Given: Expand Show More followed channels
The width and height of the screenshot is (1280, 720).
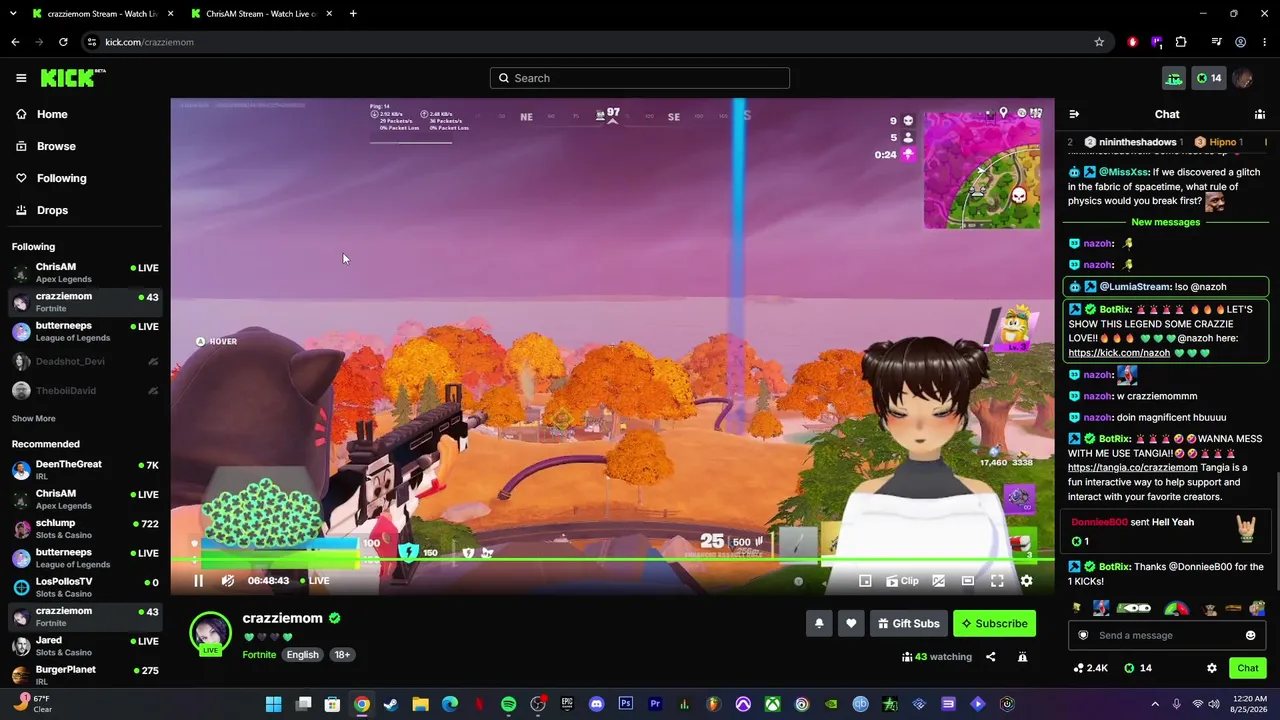Looking at the screenshot, I should [x=34, y=419].
